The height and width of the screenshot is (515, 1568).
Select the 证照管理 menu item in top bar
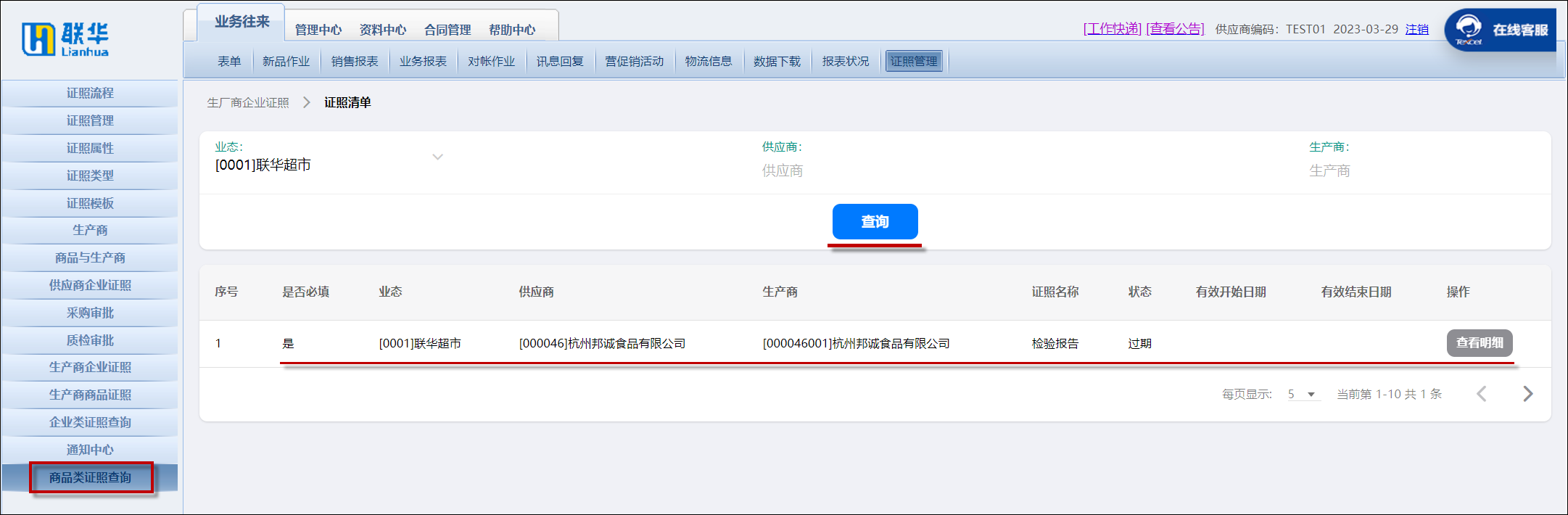[x=914, y=62]
